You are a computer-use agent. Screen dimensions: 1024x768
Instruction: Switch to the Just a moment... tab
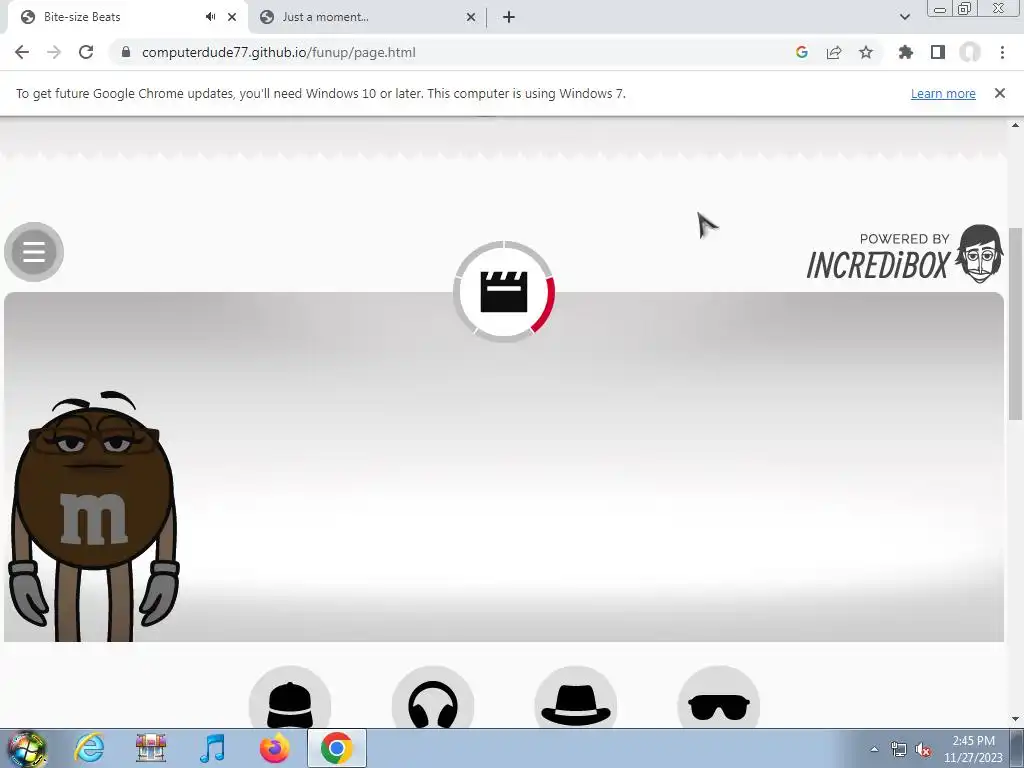tap(369, 17)
